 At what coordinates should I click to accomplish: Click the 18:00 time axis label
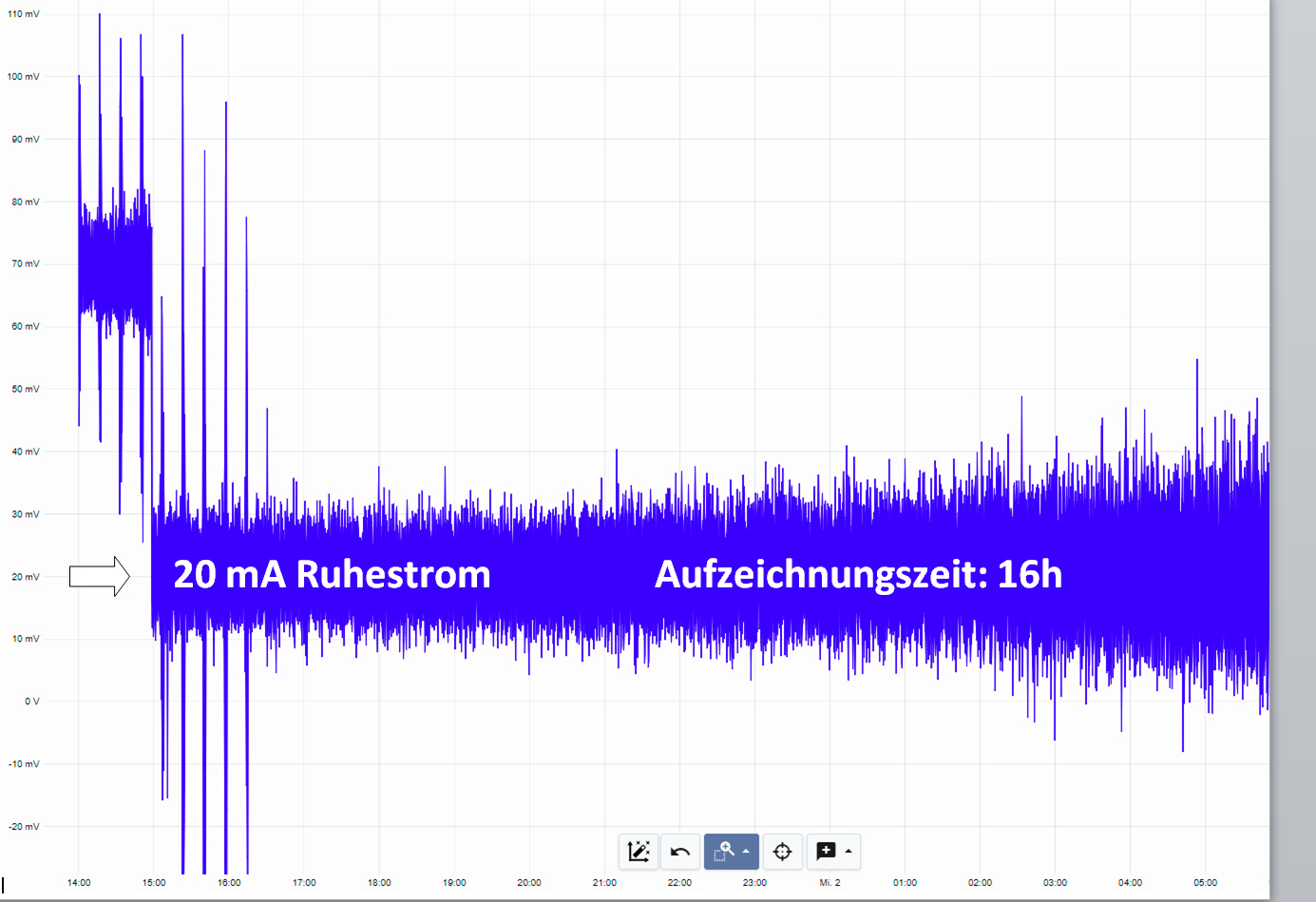(379, 882)
